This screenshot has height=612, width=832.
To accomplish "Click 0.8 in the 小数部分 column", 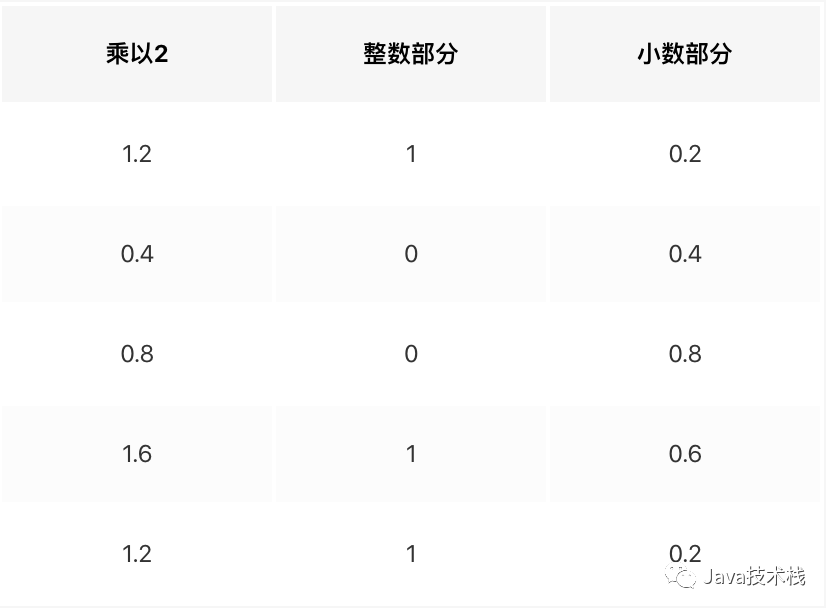I will pos(685,354).
